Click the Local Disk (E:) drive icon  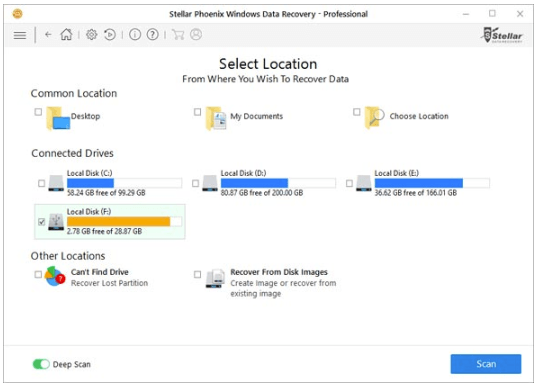pyautogui.click(x=364, y=183)
